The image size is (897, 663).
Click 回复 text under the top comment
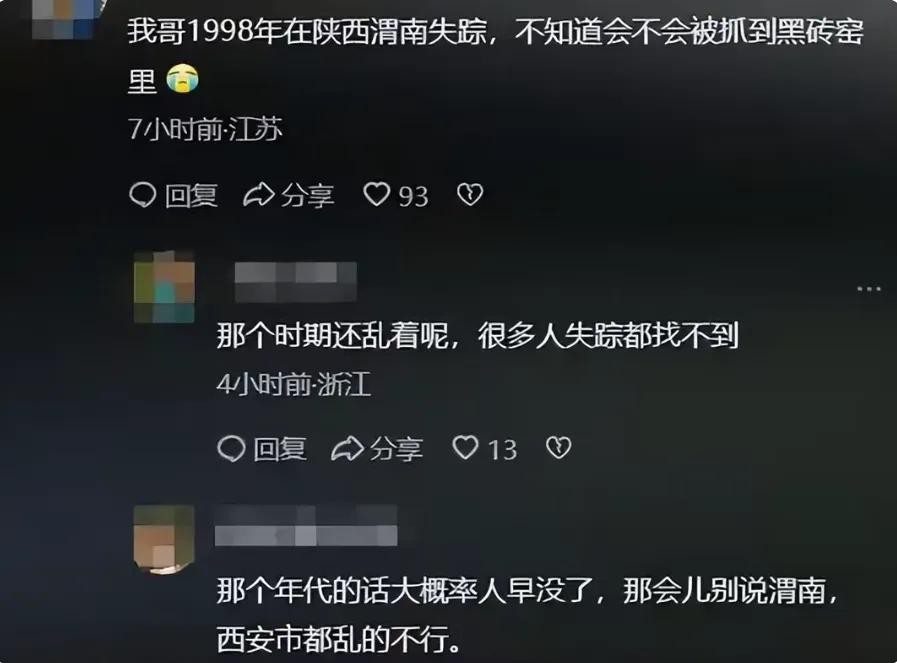click(x=191, y=196)
